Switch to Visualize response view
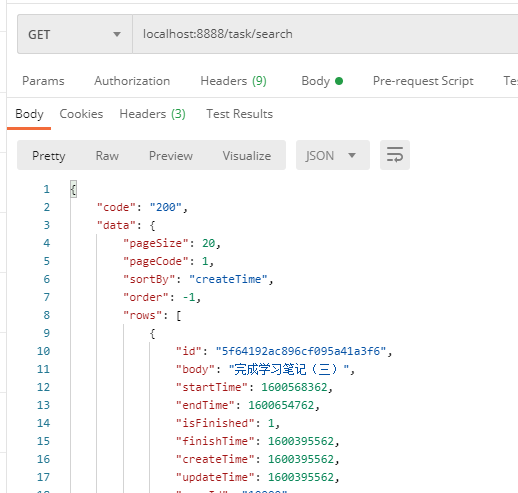Screen dimensions: 518x493 click(247, 156)
